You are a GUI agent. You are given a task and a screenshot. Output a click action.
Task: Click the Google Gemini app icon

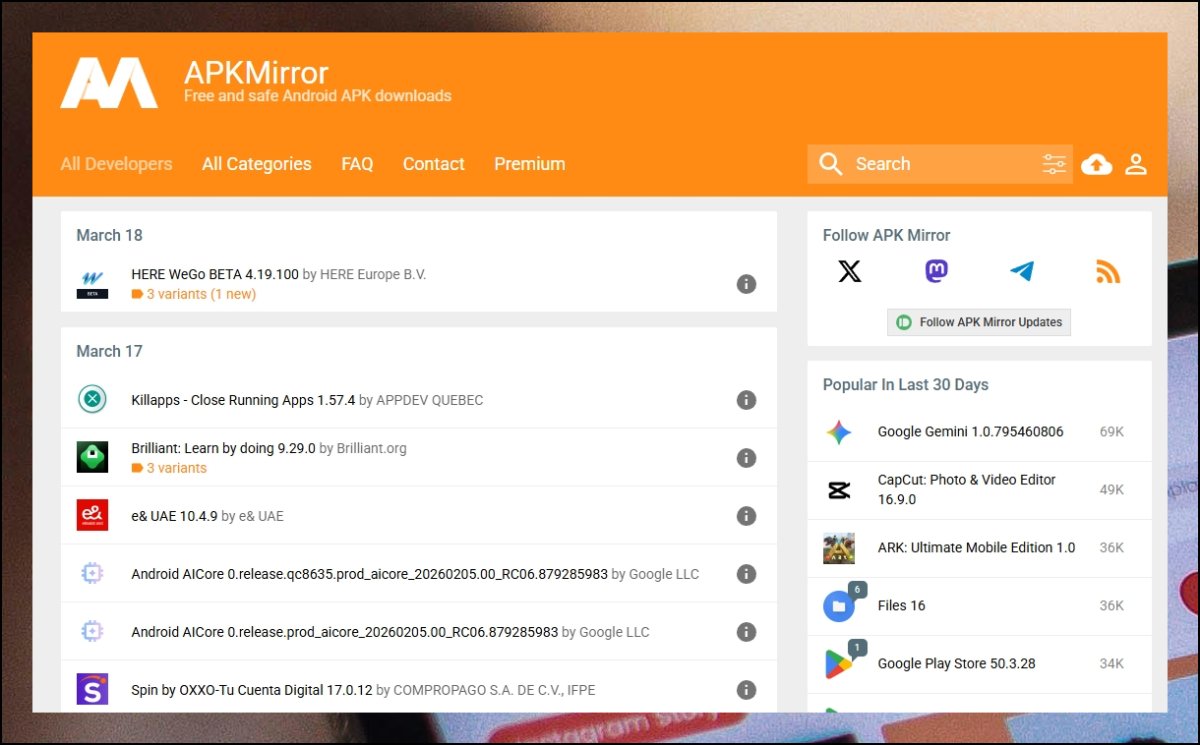(x=839, y=432)
